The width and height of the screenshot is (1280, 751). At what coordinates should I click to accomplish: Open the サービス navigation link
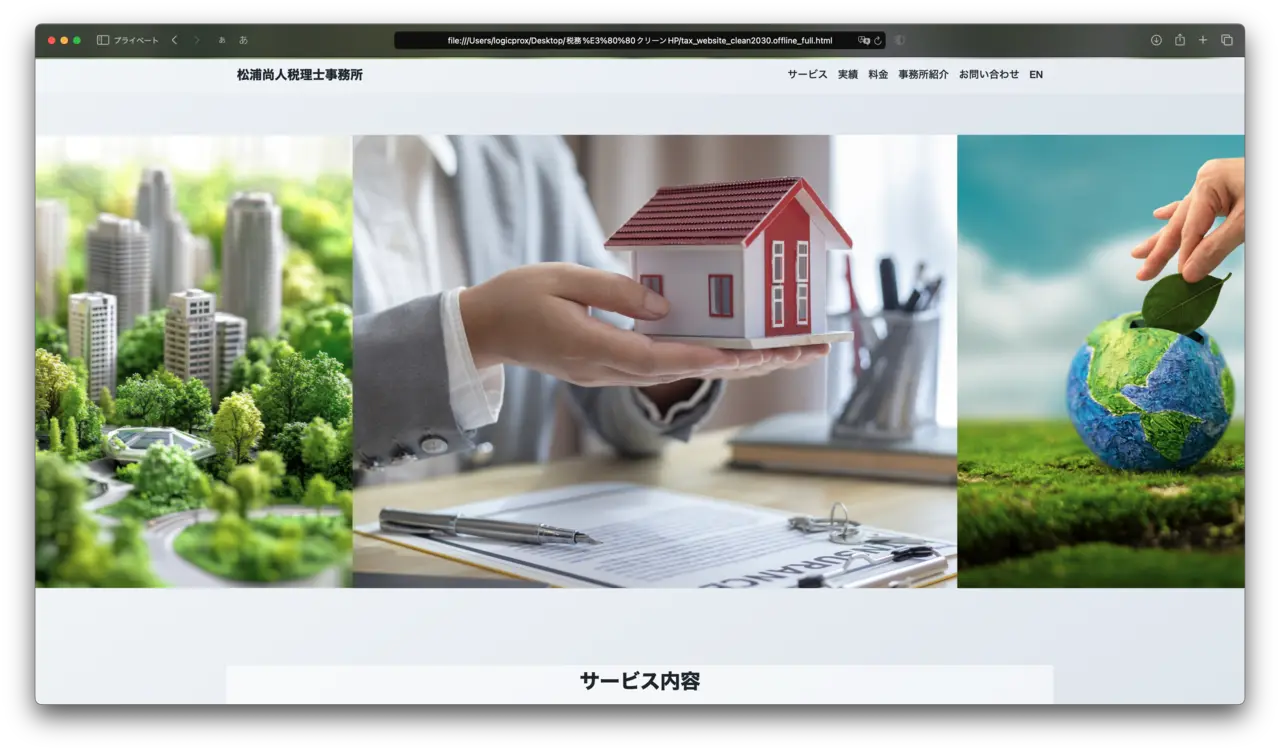807,75
